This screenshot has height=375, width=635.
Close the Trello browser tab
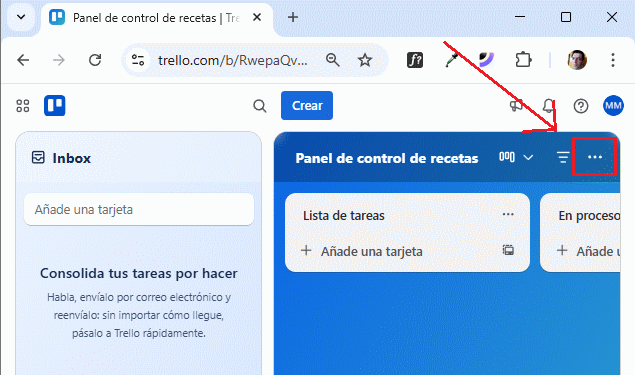pos(257,17)
